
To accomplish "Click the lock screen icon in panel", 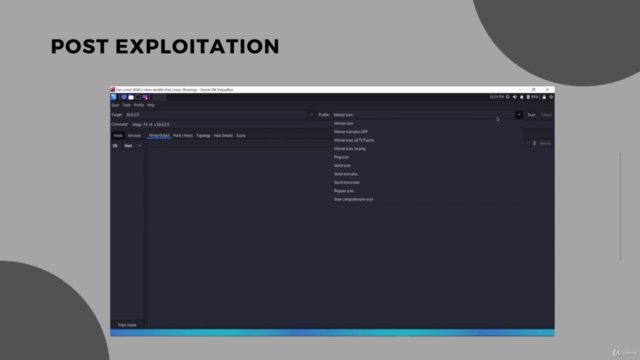I will pyautogui.click(x=544, y=97).
